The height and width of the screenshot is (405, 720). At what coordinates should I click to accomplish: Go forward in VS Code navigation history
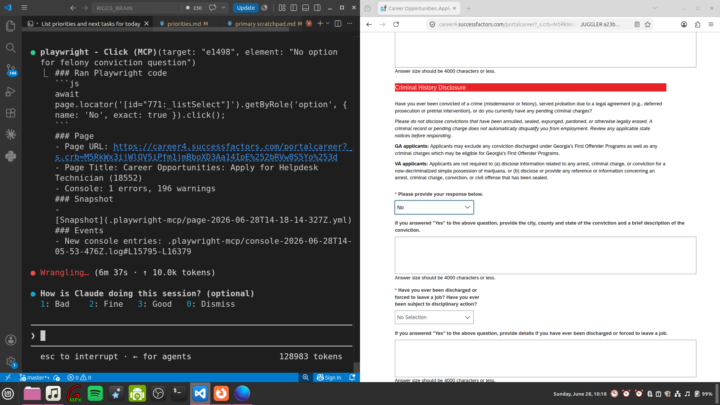point(85,8)
